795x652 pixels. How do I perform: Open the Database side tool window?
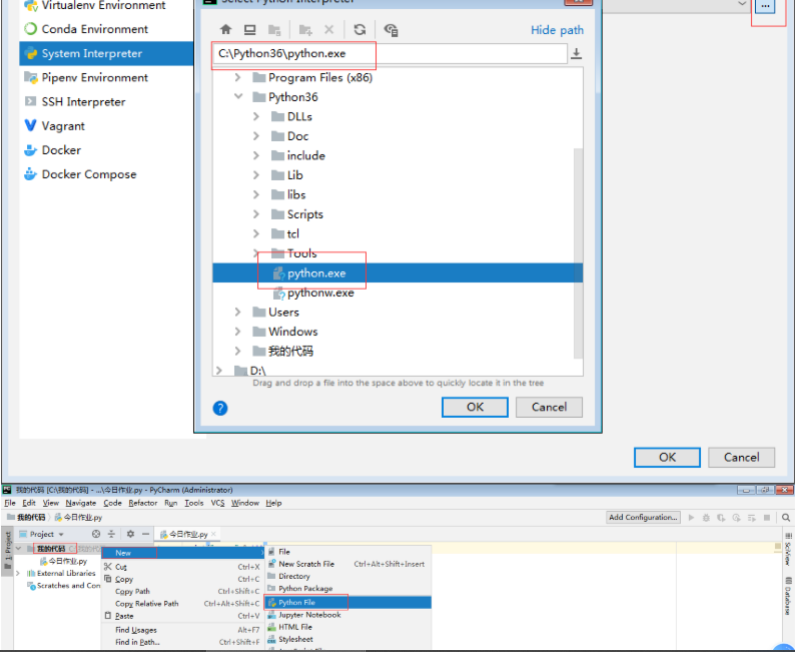point(788,596)
